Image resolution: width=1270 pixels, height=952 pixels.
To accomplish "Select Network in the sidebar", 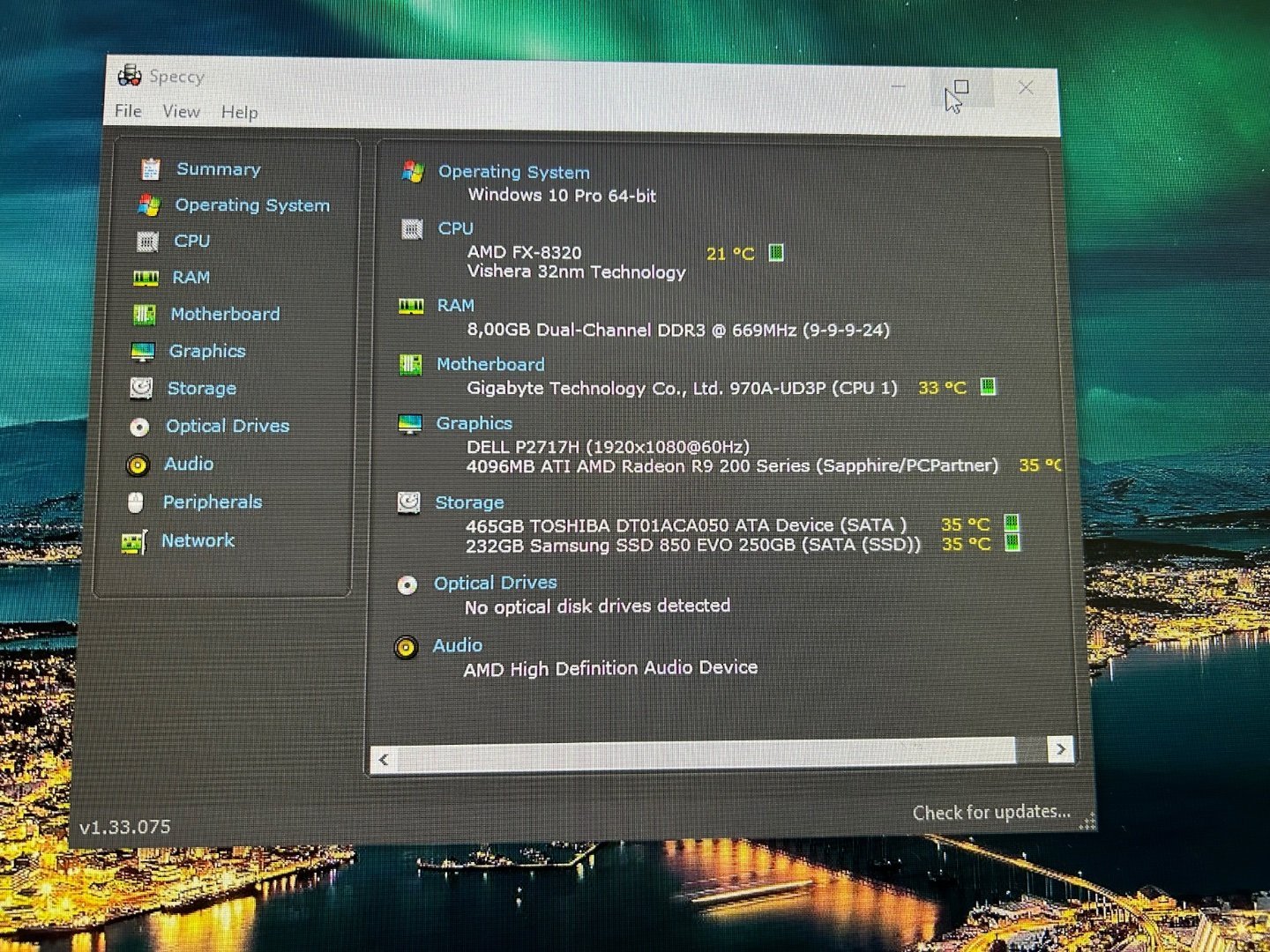I will point(198,540).
